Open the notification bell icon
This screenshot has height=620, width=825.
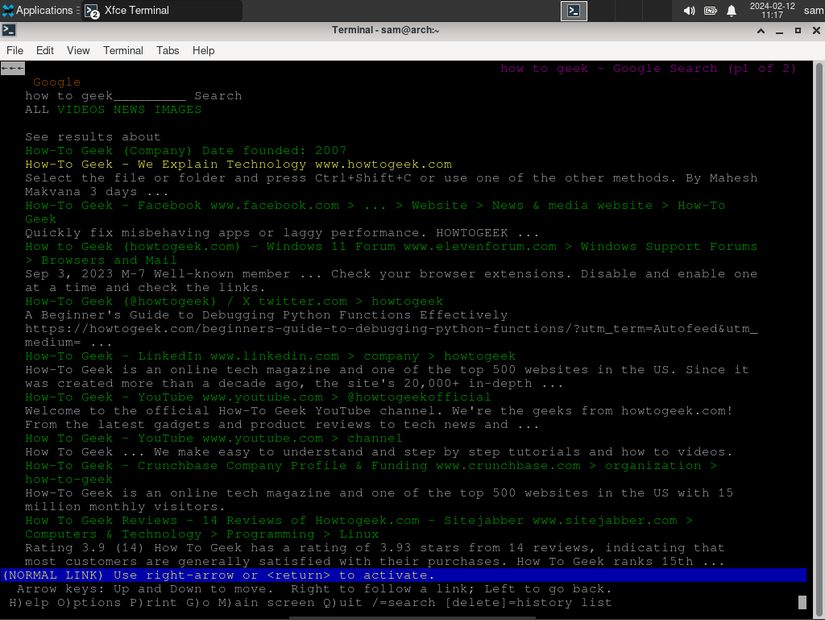coord(731,11)
